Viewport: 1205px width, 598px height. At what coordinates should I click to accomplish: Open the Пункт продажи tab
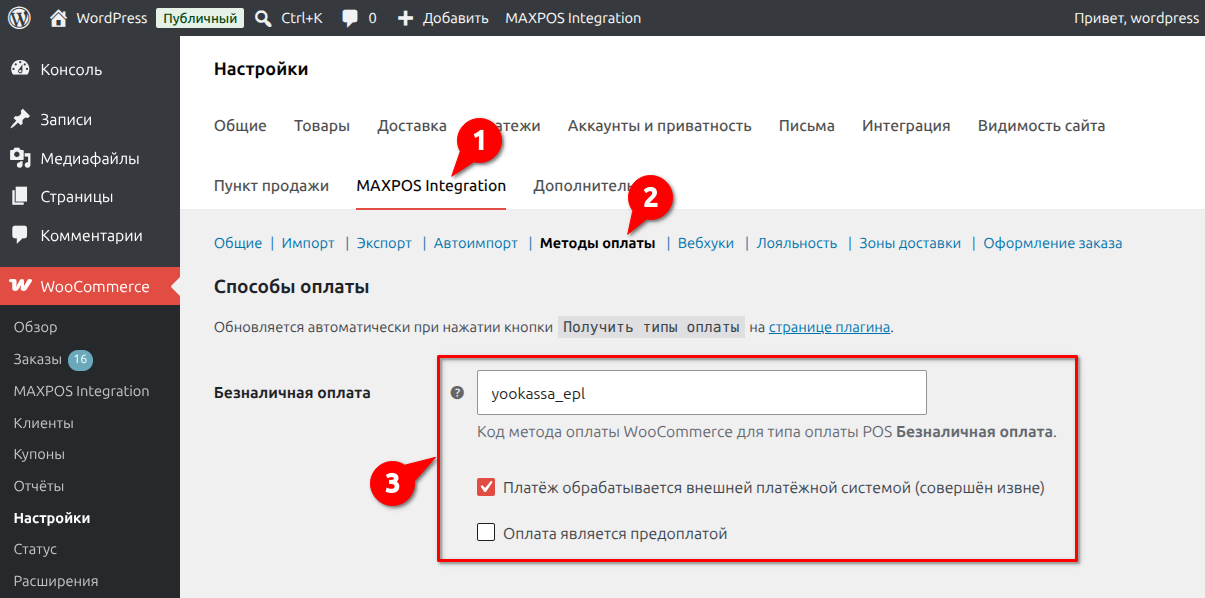(271, 186)
